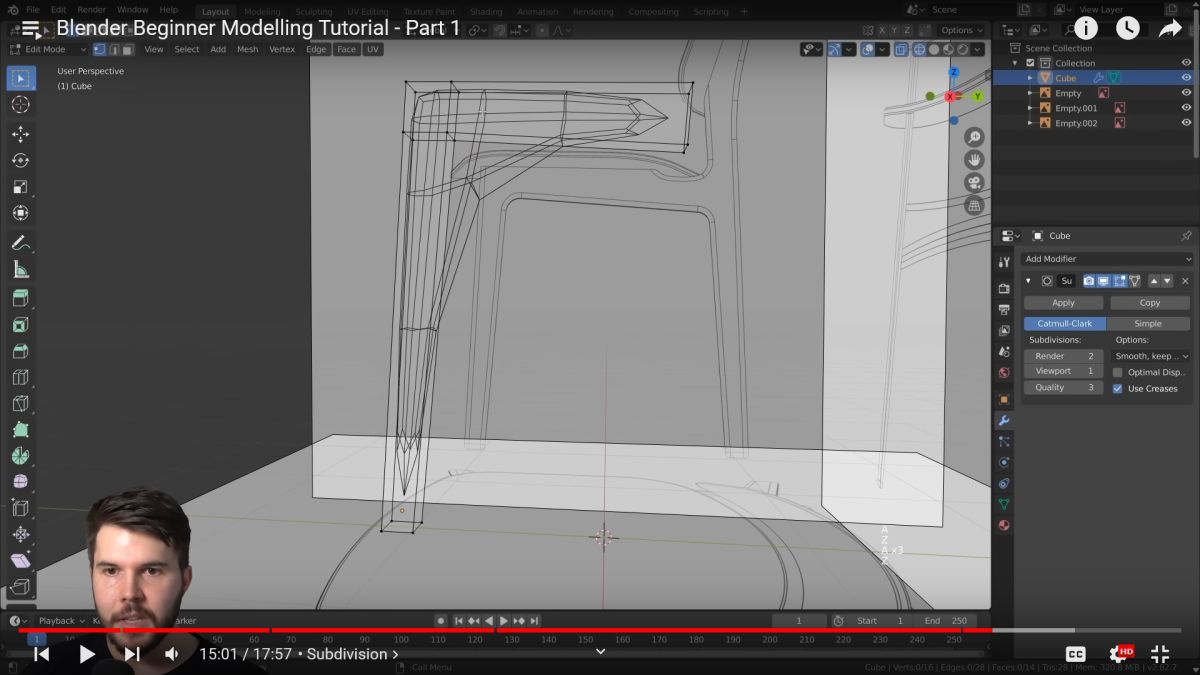Select Simple subdivision type

click(x=1148, y=324)
